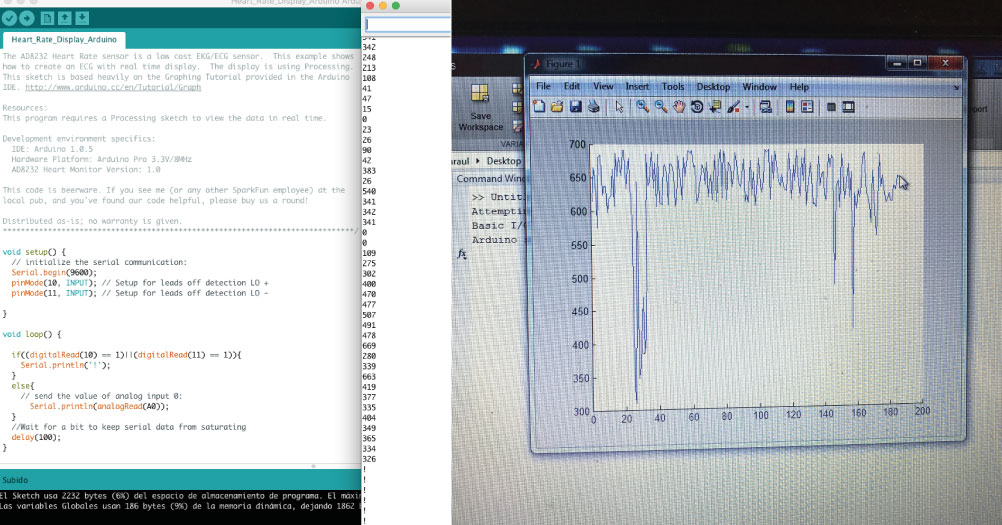Click the serial monitor input field
The image size is (1002, 525).
408,24
